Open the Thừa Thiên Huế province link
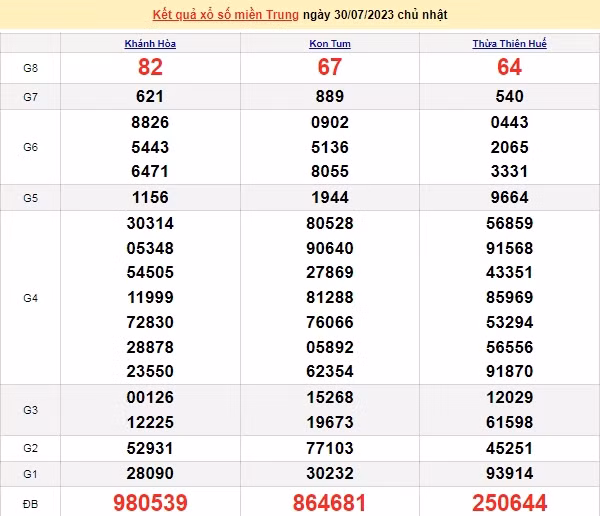Viewport: 600px width, 516px height. tap(509, 44)
